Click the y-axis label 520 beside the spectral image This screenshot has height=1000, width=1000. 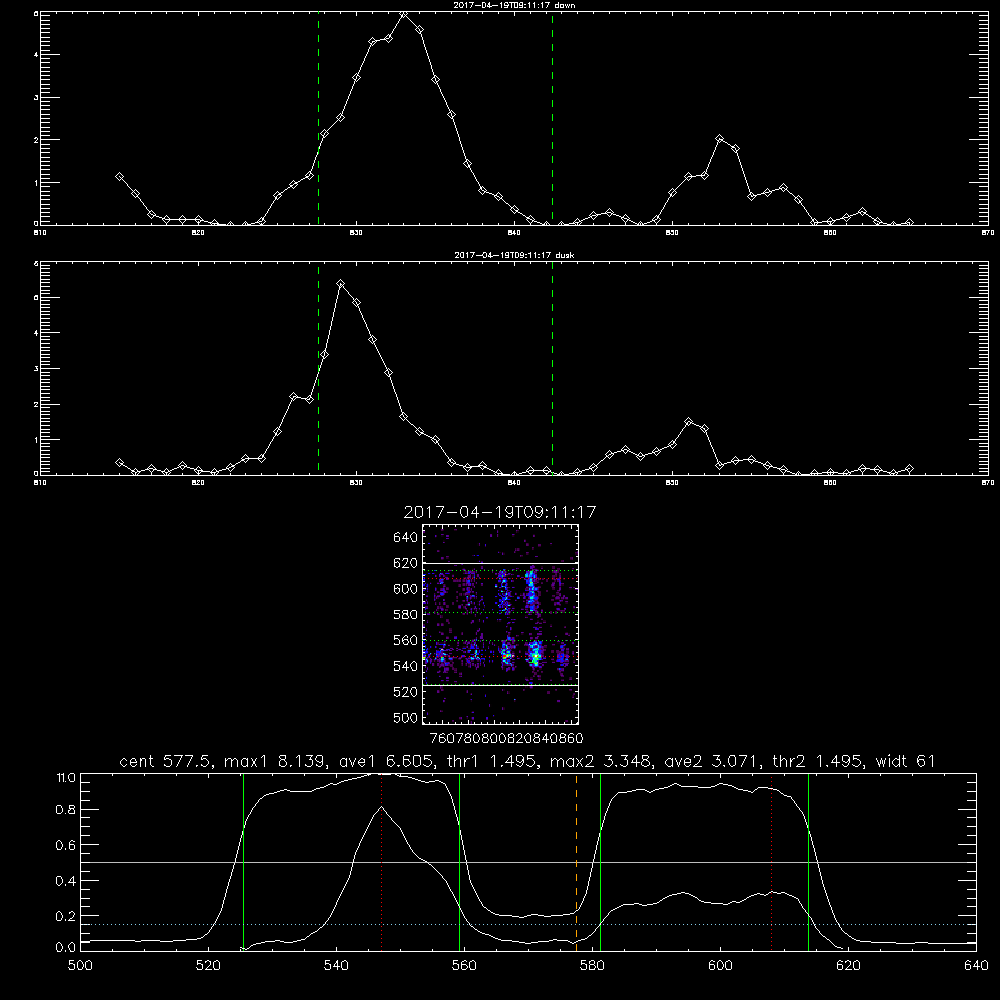click(x=406, y=691)
